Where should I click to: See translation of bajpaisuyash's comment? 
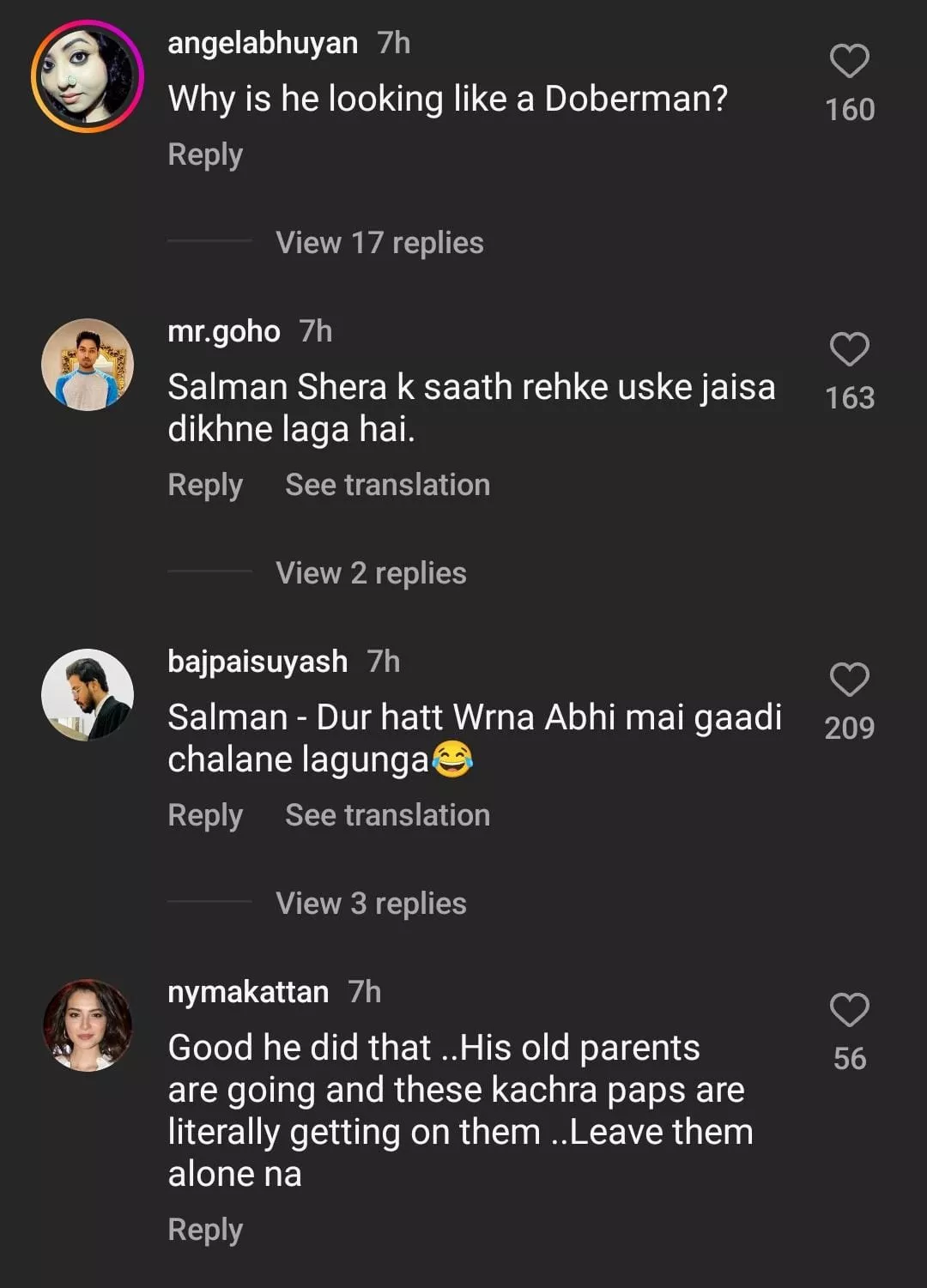[387, 816]
